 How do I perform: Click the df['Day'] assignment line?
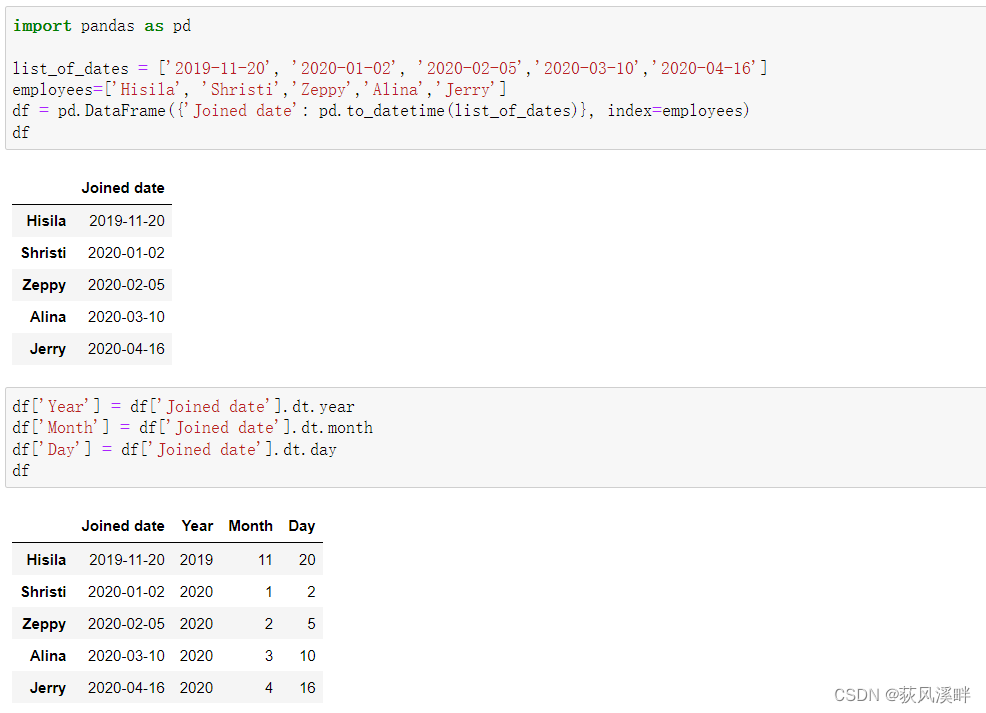tap(175, 450)
